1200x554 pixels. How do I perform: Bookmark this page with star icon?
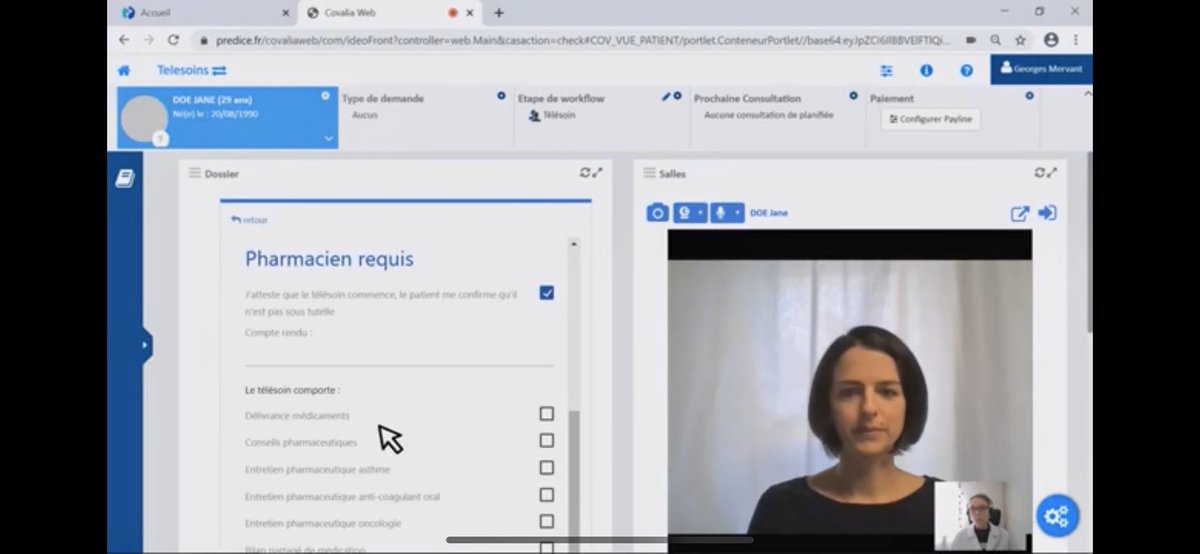1020,40
